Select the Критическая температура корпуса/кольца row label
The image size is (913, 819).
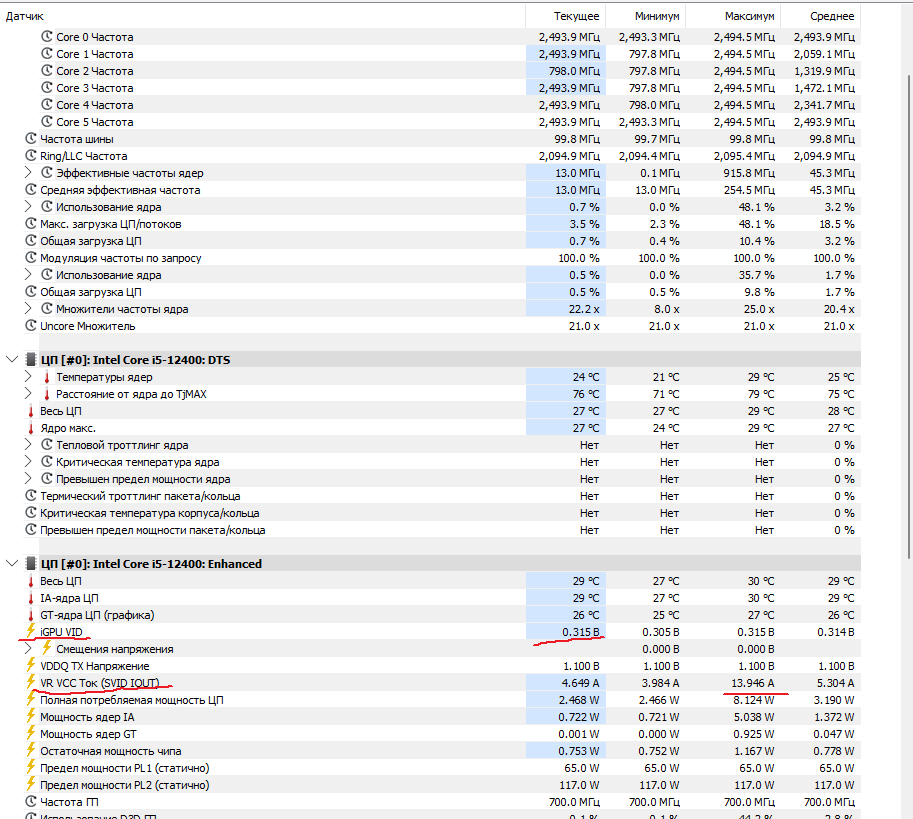tap(150, 513)
